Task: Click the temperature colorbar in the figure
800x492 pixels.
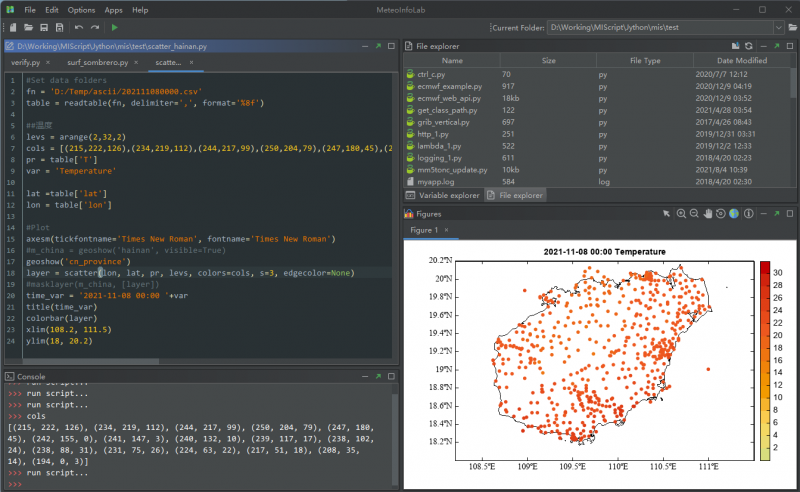Action: (764, 361)
